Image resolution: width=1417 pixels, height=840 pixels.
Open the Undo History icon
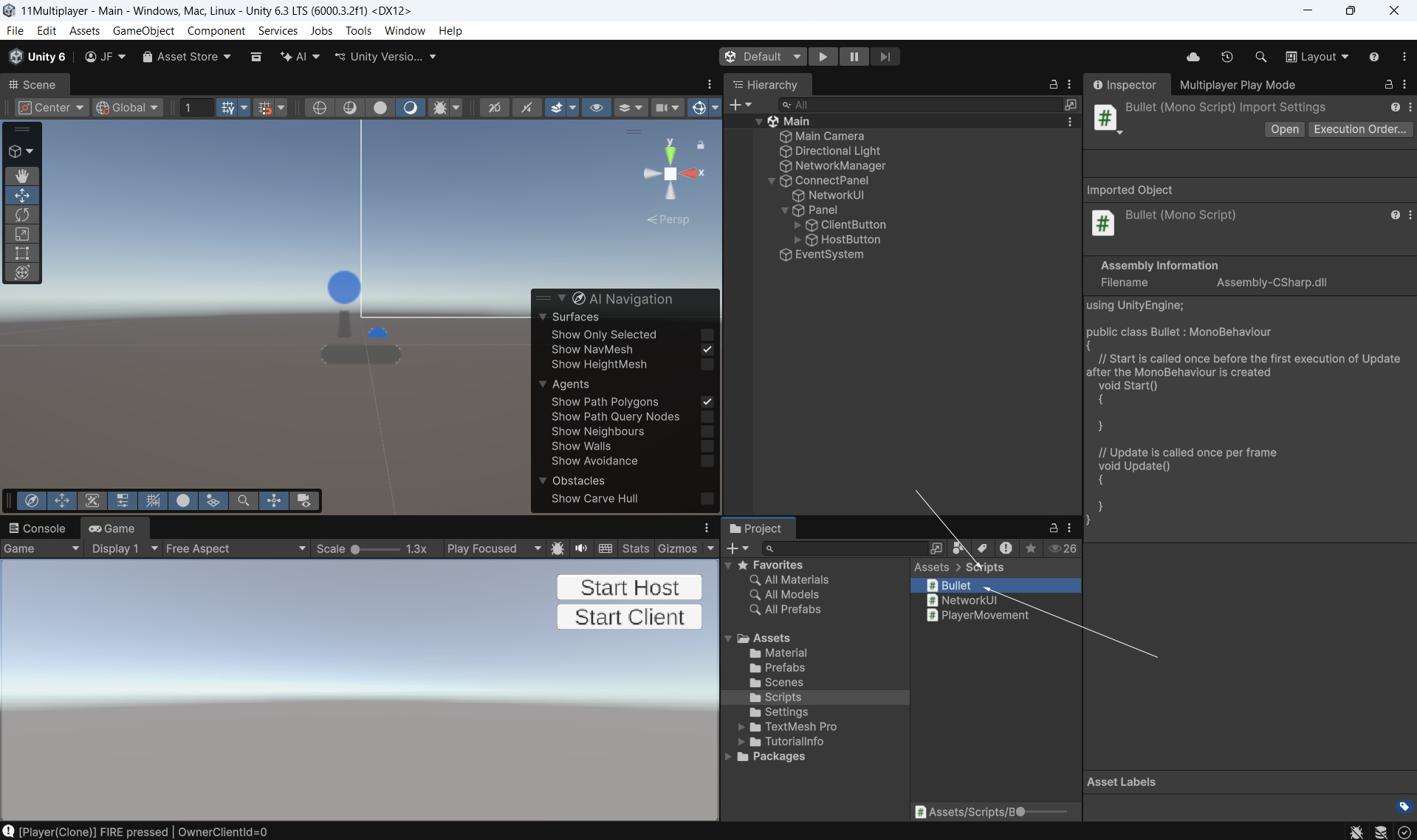pos(1226,57)
